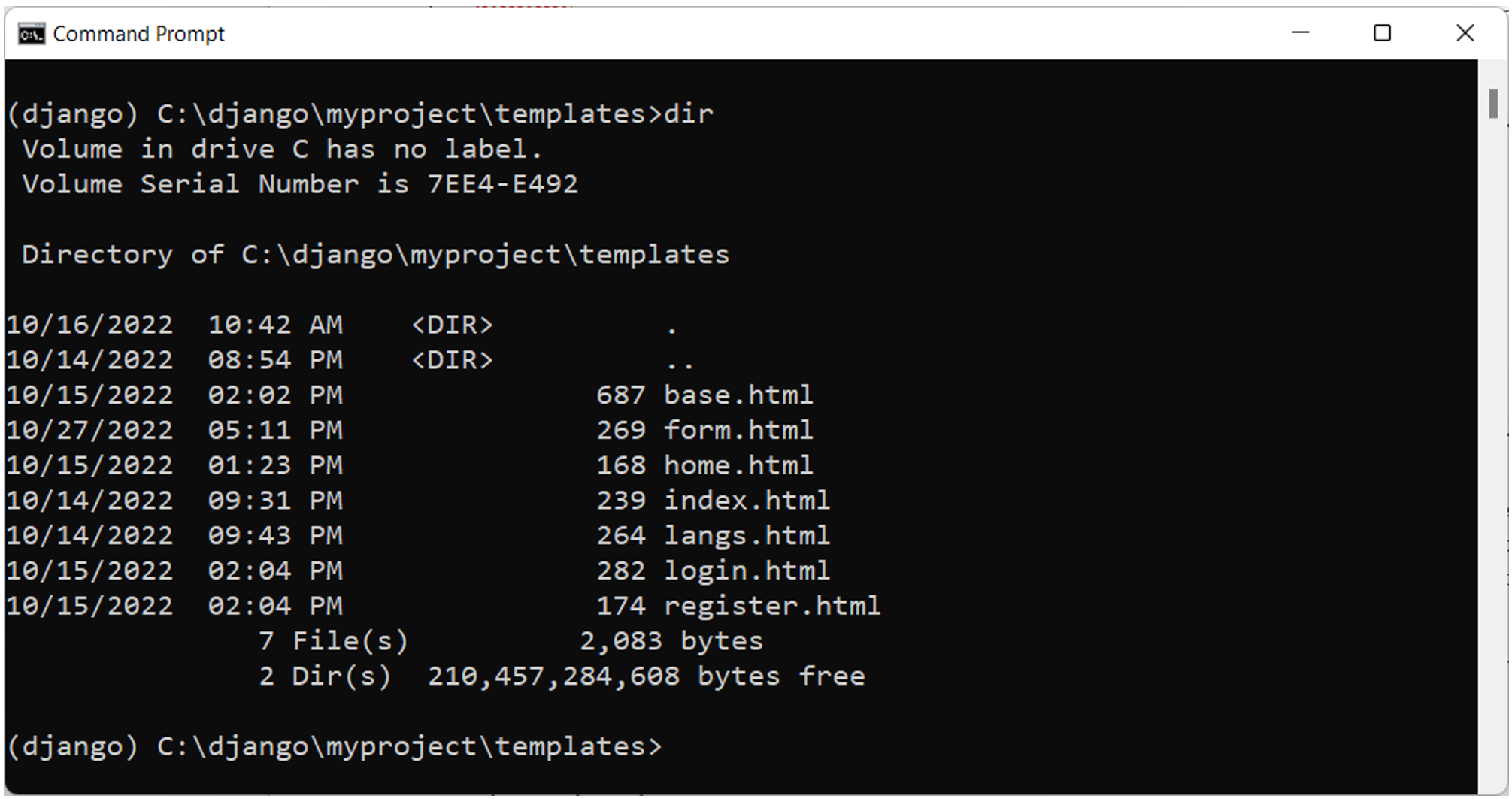Click the Command Prompt system menu icon
This screenshot has width=1512, height=799.
pos(31,34)
